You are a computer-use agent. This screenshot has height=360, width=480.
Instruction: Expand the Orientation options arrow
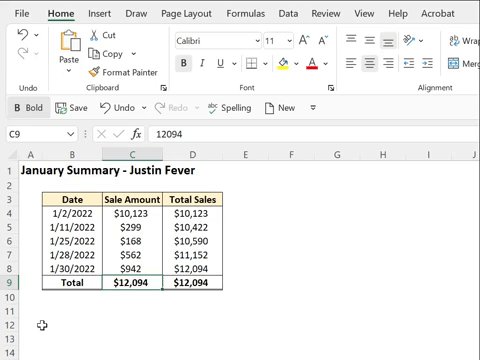coord(421,41)
